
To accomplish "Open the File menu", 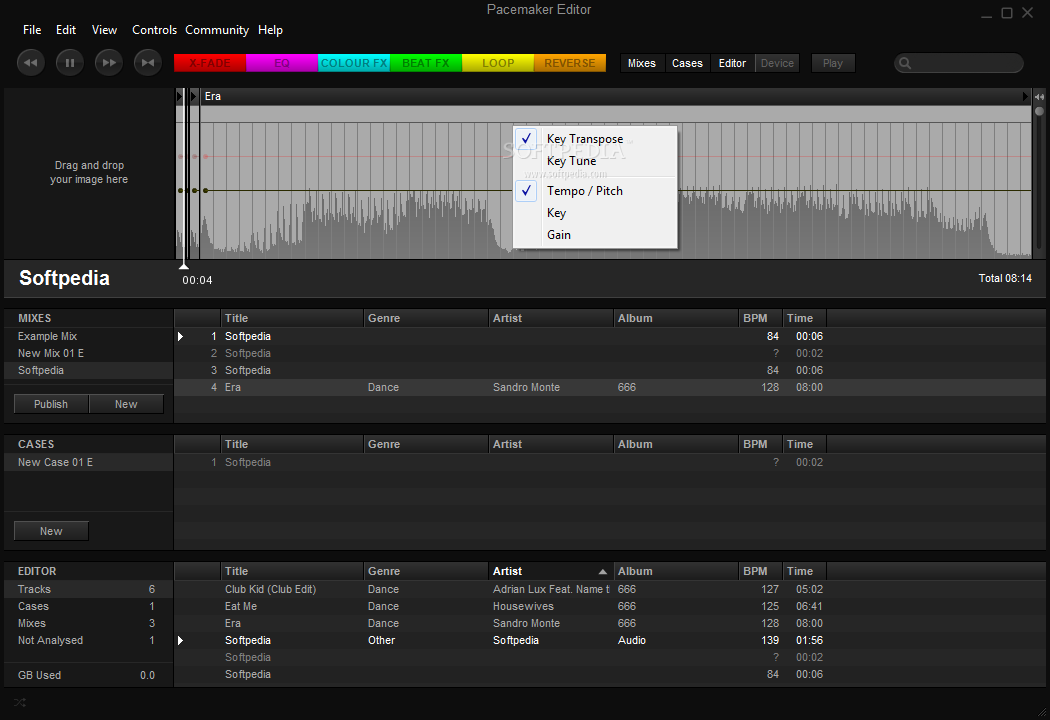I will point(31,30).
